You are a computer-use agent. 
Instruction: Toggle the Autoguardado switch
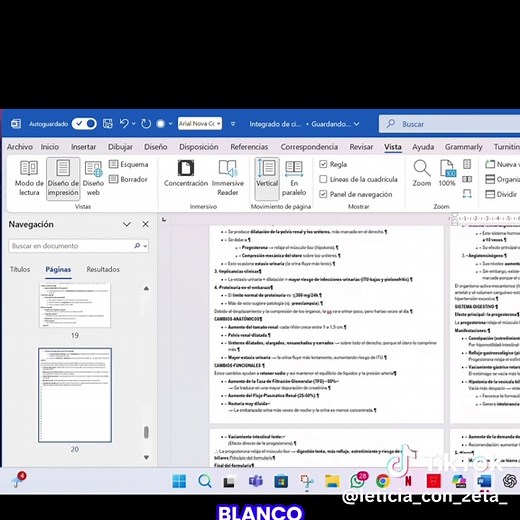coord(84,124)
